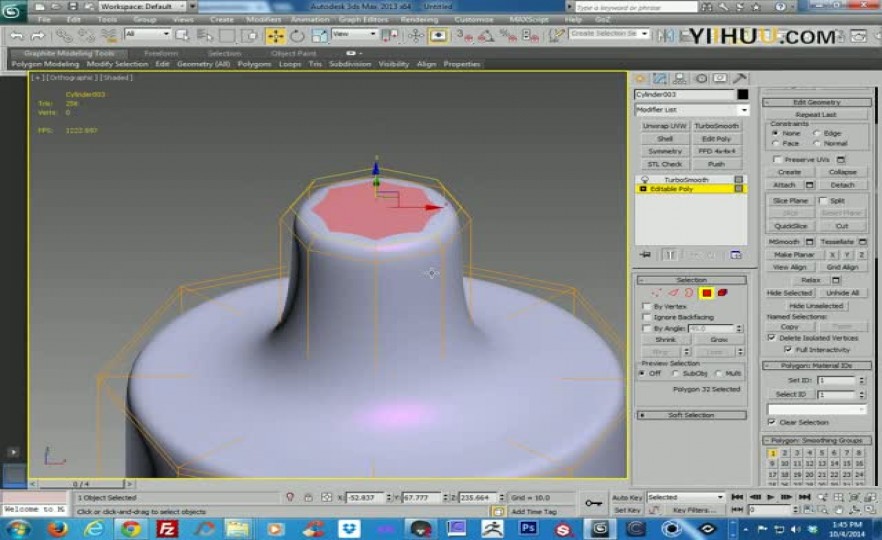Enable the By Angle checkbox
The height and width of the screenshot is (540, 882).
point(646,328)
